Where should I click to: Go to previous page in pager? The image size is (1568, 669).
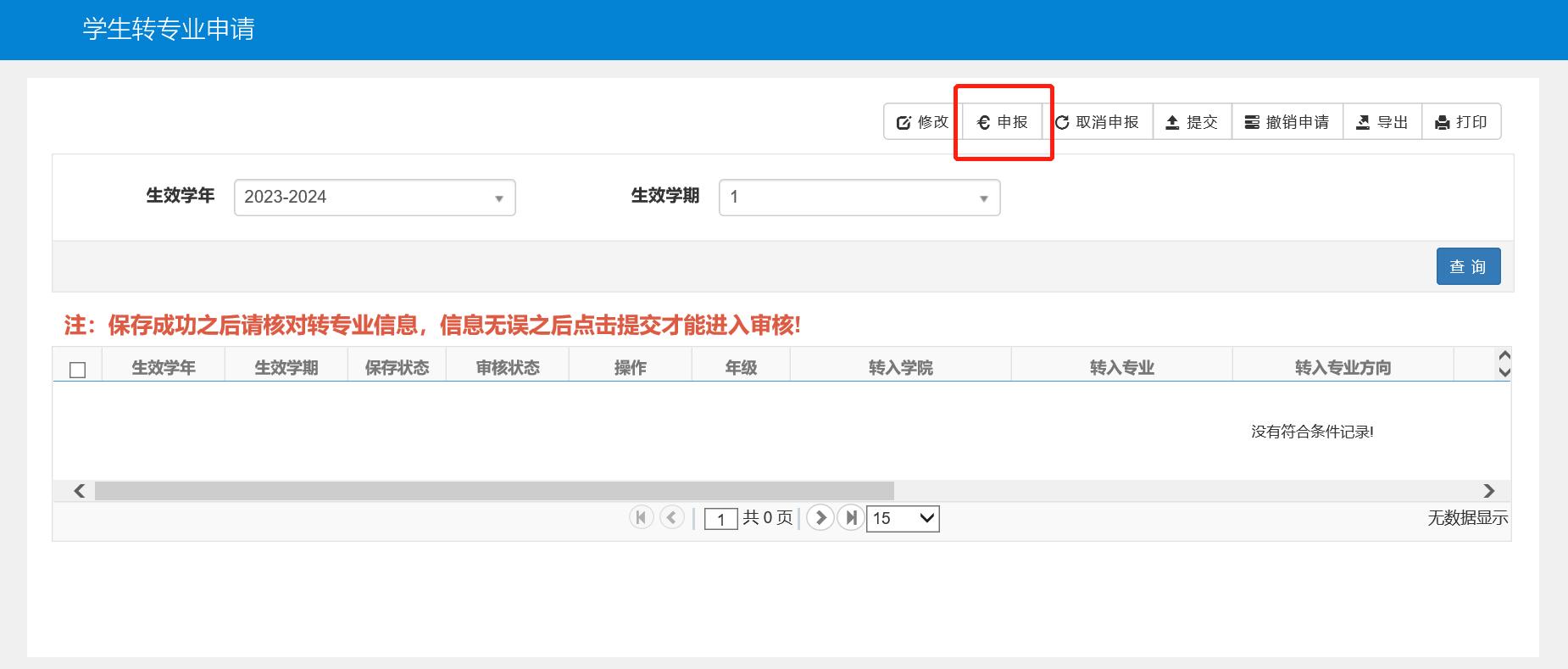tap(672, 517)
